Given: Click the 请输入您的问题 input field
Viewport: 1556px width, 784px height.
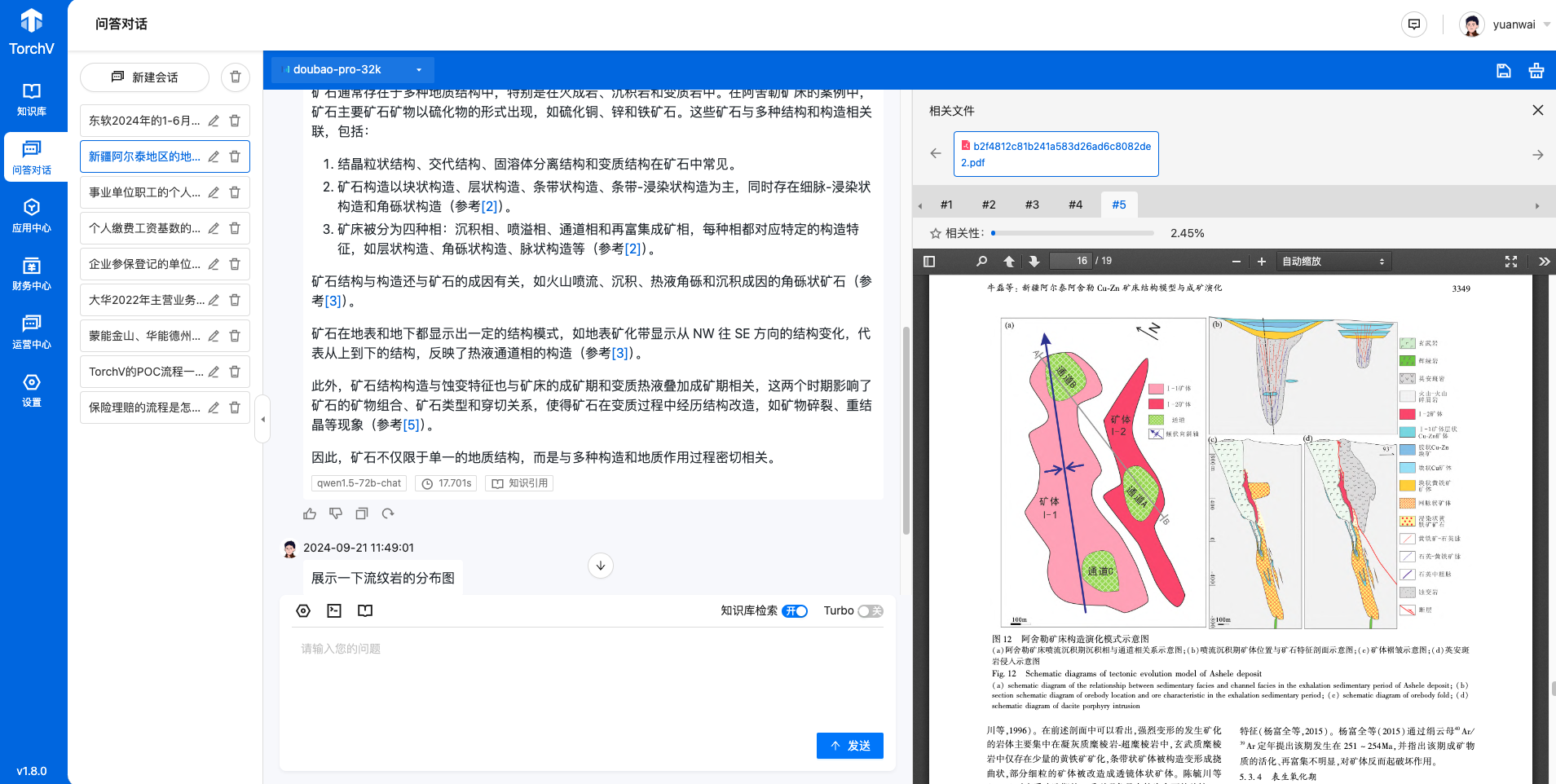Looking at the screenshot, I should click(587, 676).
